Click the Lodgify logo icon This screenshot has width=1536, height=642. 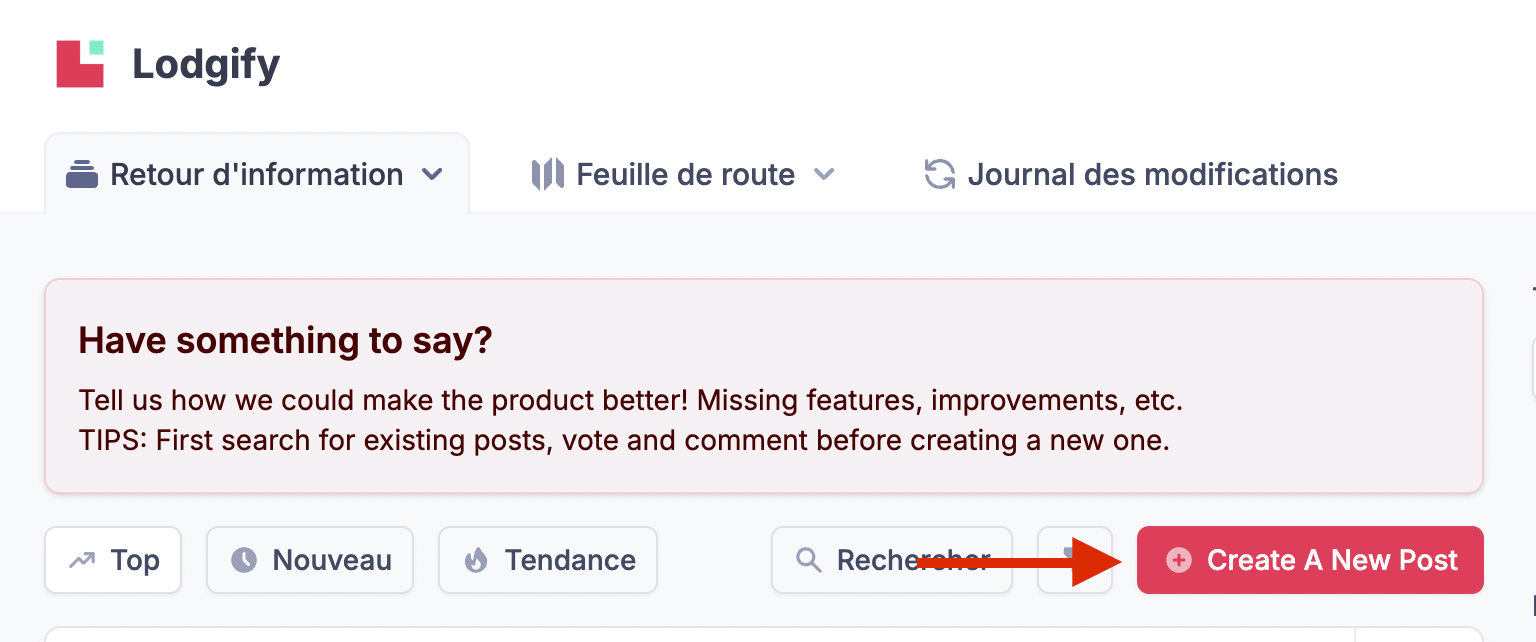pyautogui.click(x=80, y=64)
